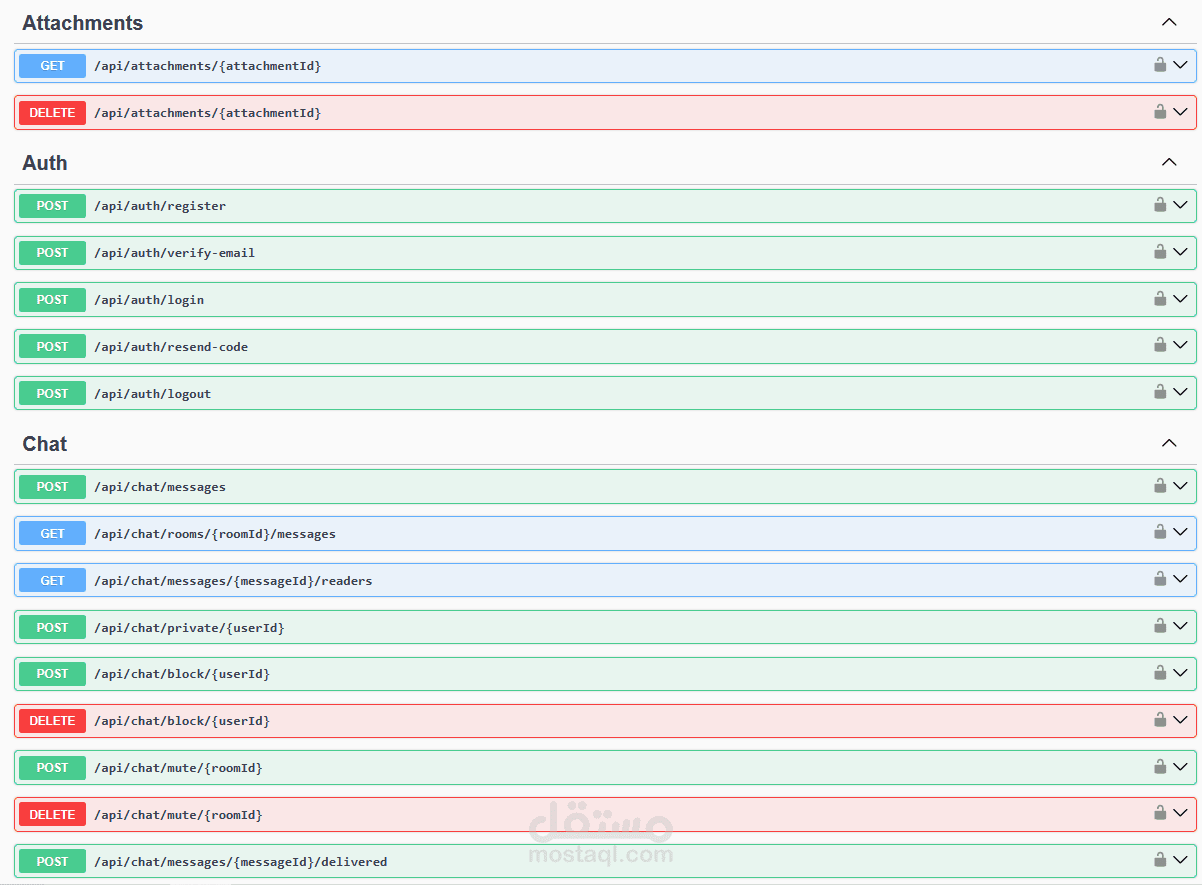Click the lock icon on GET attachments row
The width and height of the screenshot is (1202, 885).
pyautogui.click(x=1160, y=65)
